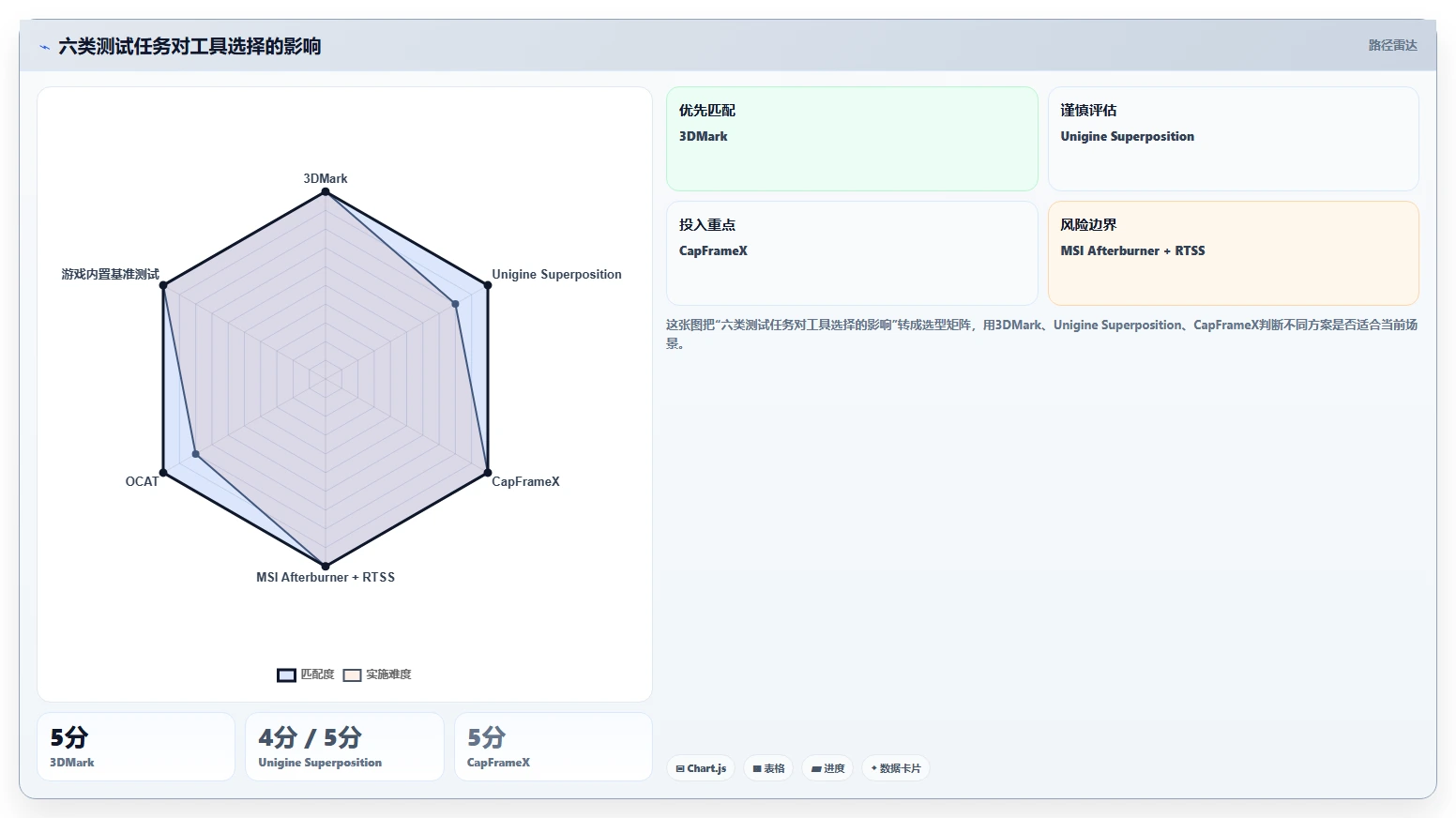Viewport: 1456px width, 818px height.
Task: Click the MSI Afterburner + RTSS radar point
Action: point(326,566)
